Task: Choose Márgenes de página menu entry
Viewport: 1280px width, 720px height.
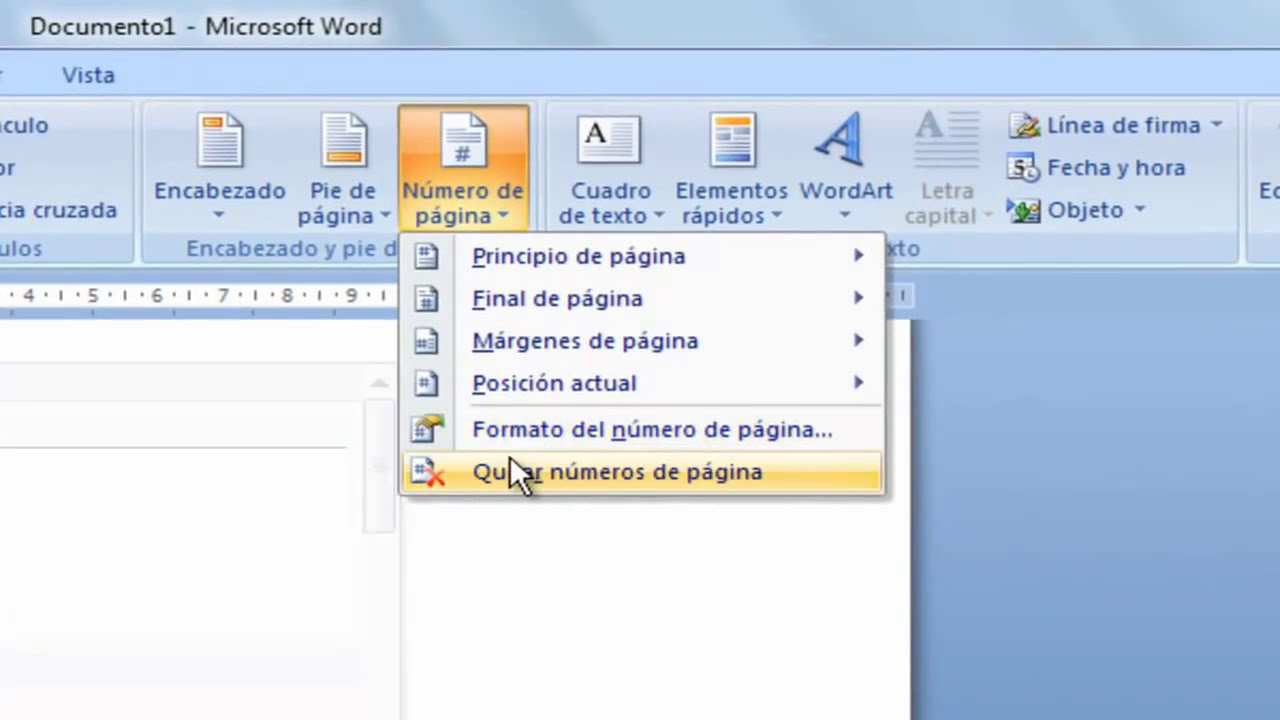Action: click(x=643, y=341)
